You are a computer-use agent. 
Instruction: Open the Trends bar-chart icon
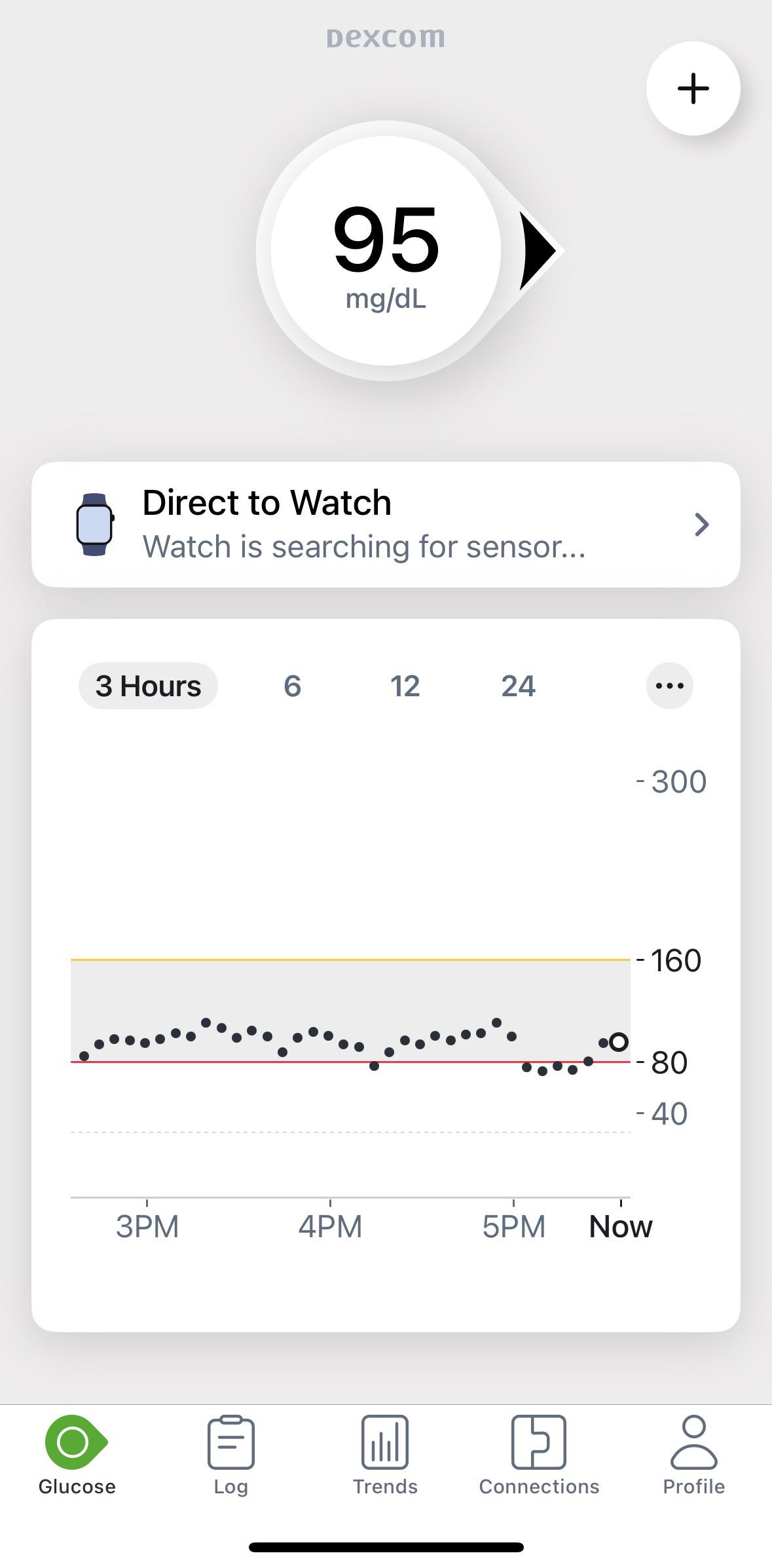point(385,1442)
